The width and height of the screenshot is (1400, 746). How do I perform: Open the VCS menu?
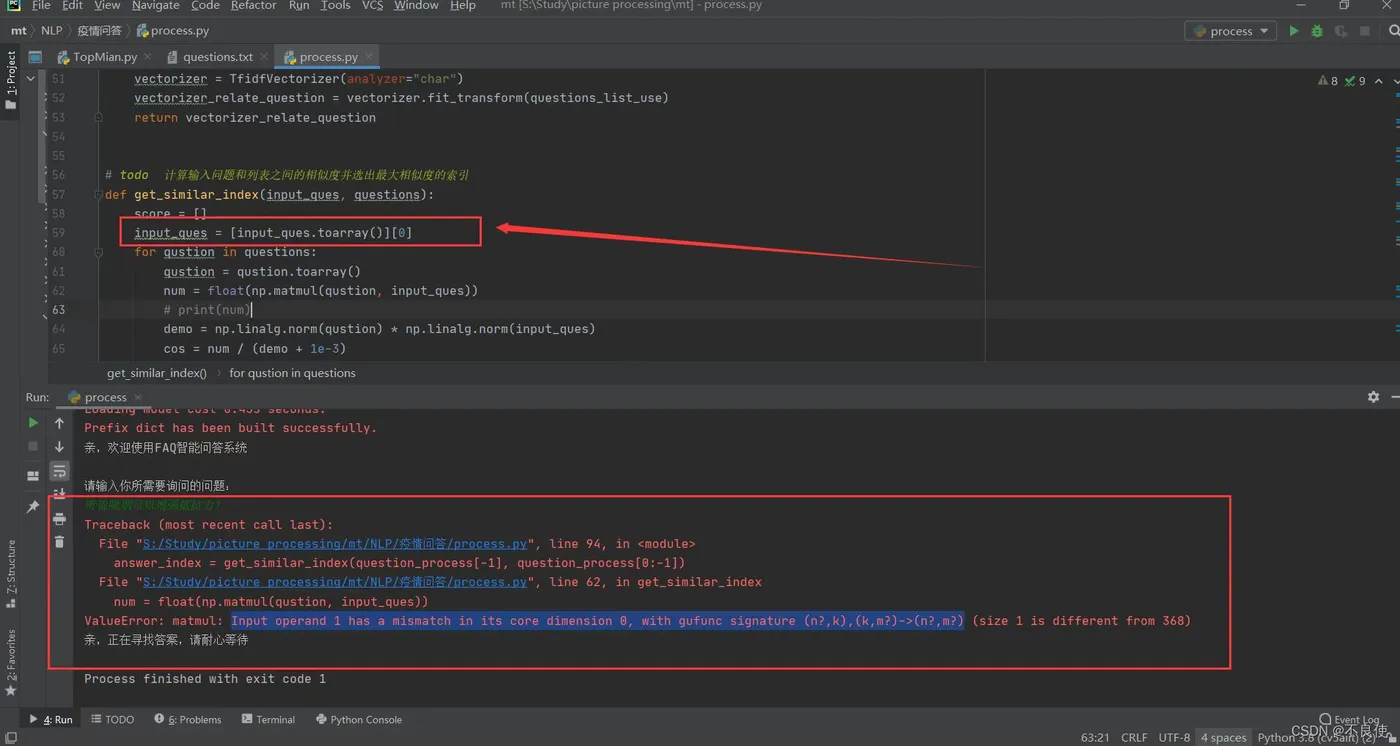point(372,5)
